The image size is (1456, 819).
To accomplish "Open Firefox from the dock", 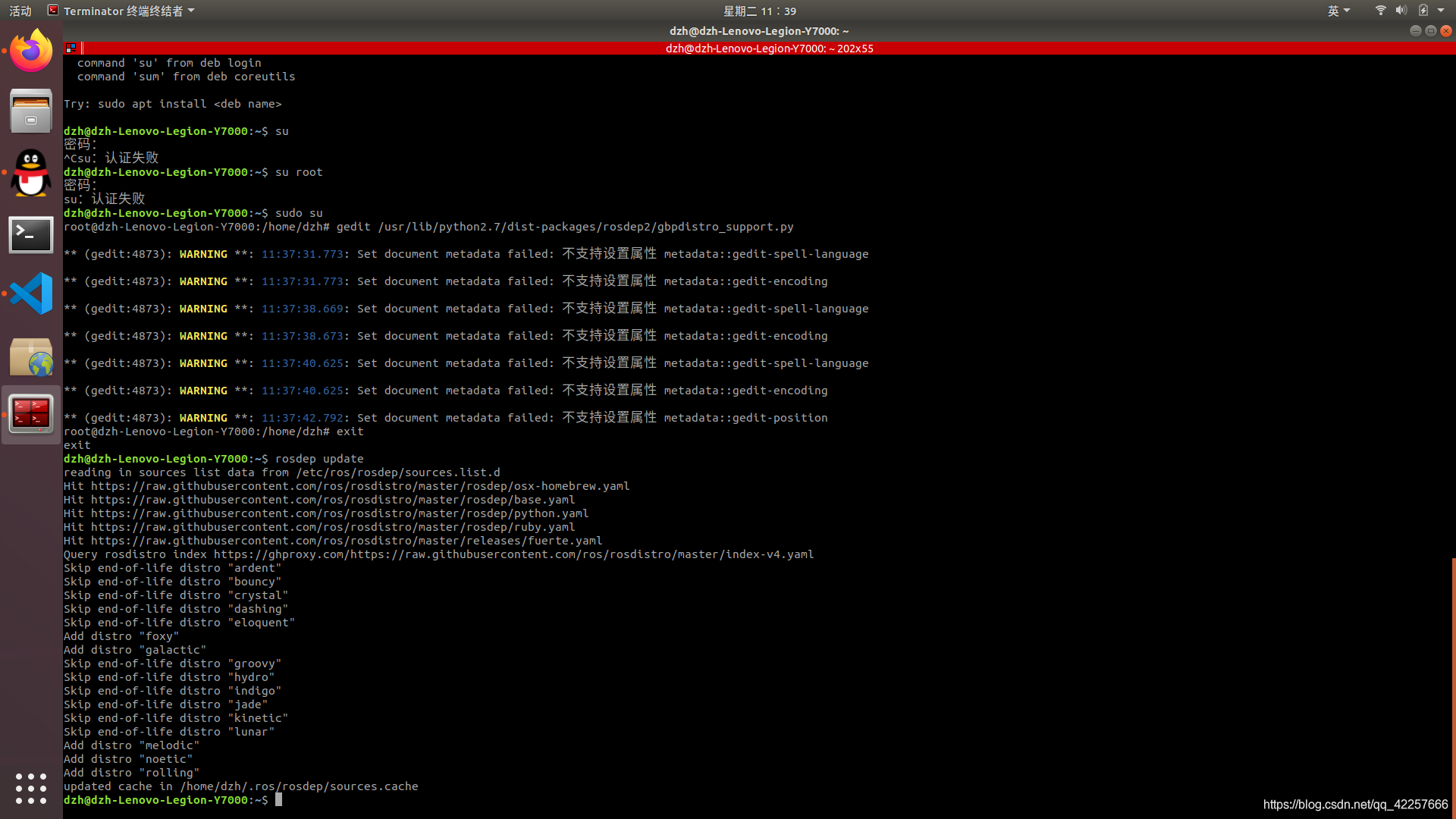I will (x=31, y=51).
